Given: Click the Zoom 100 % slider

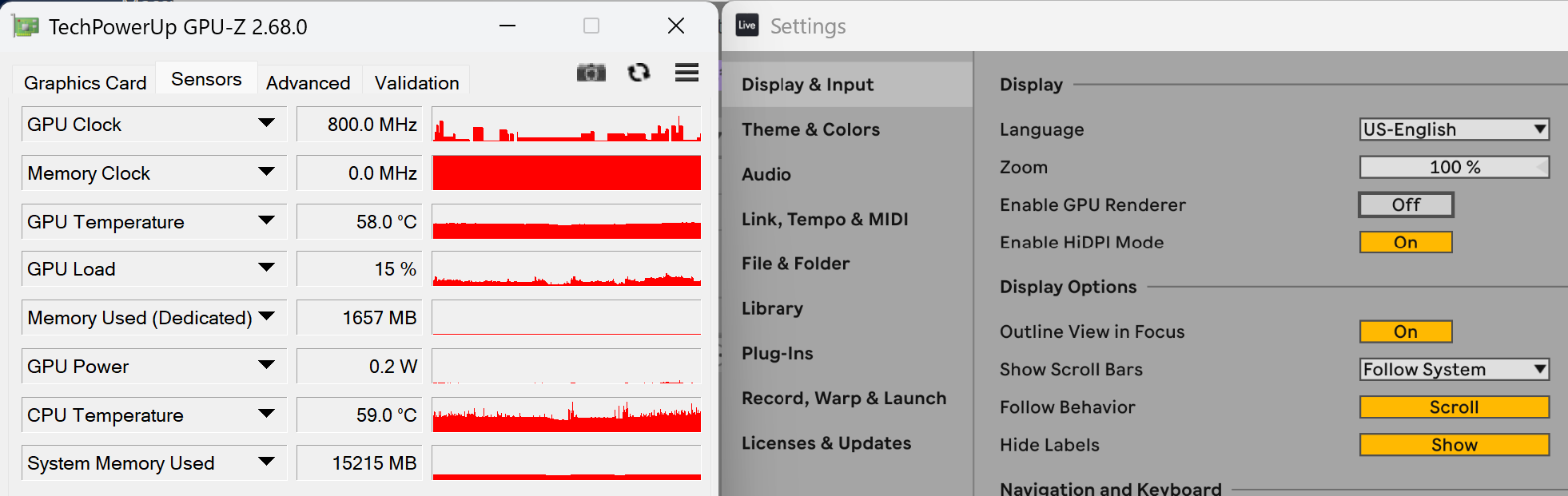Looking at the screenshot, I should [1454, 168].
